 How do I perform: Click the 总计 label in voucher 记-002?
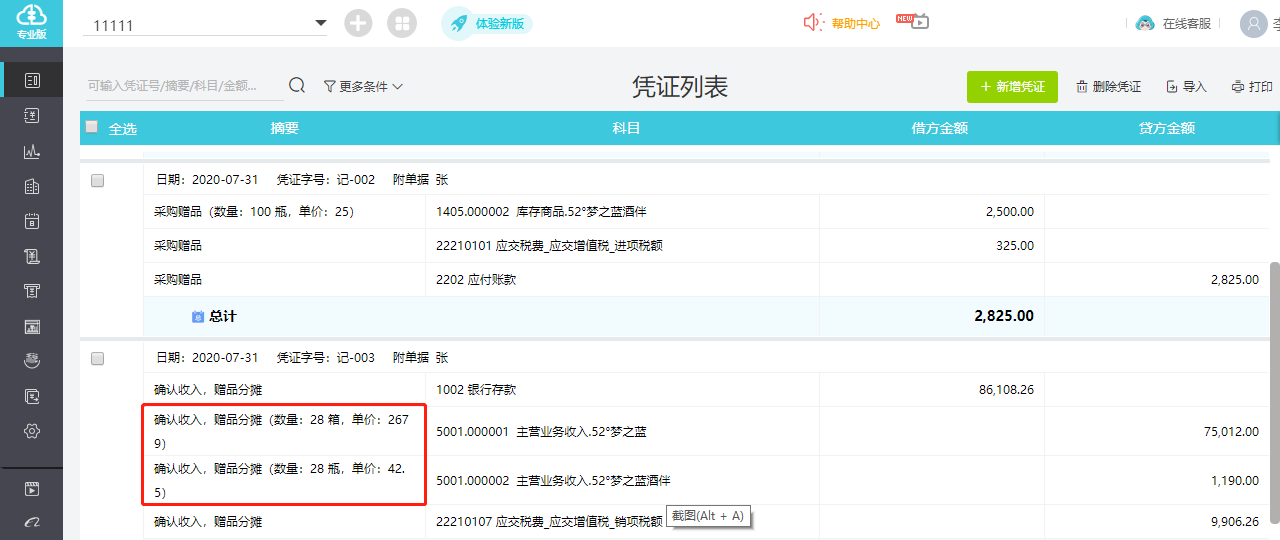(223, 316)
